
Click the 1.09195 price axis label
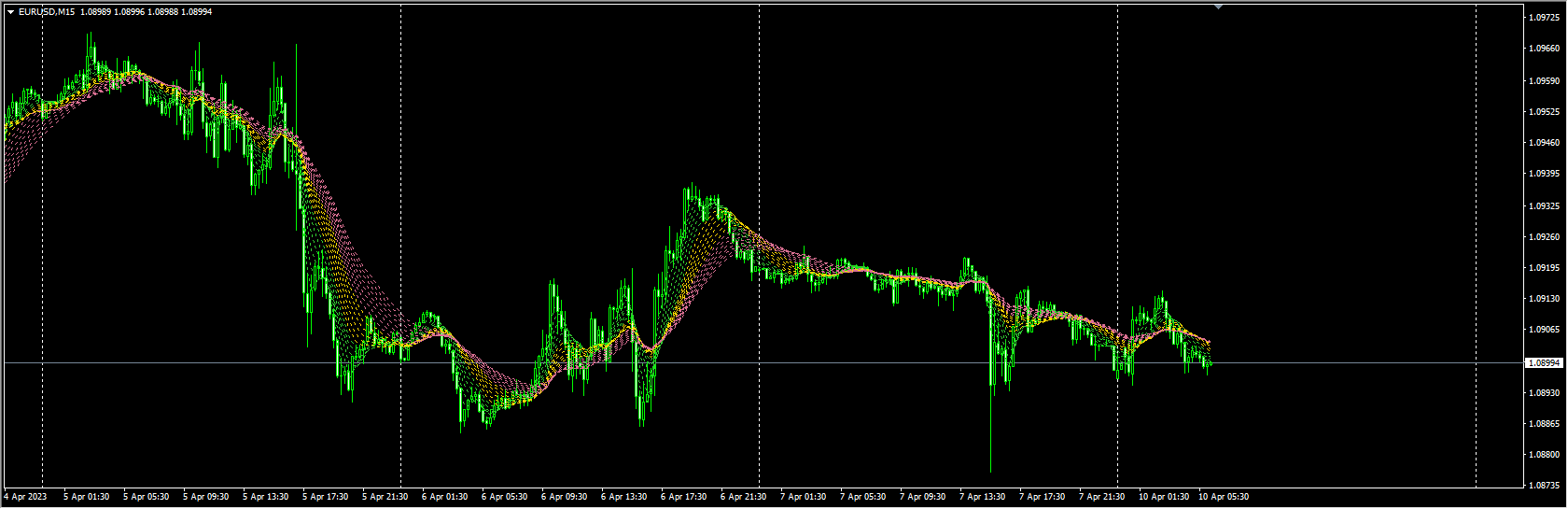click(1546, 268)
